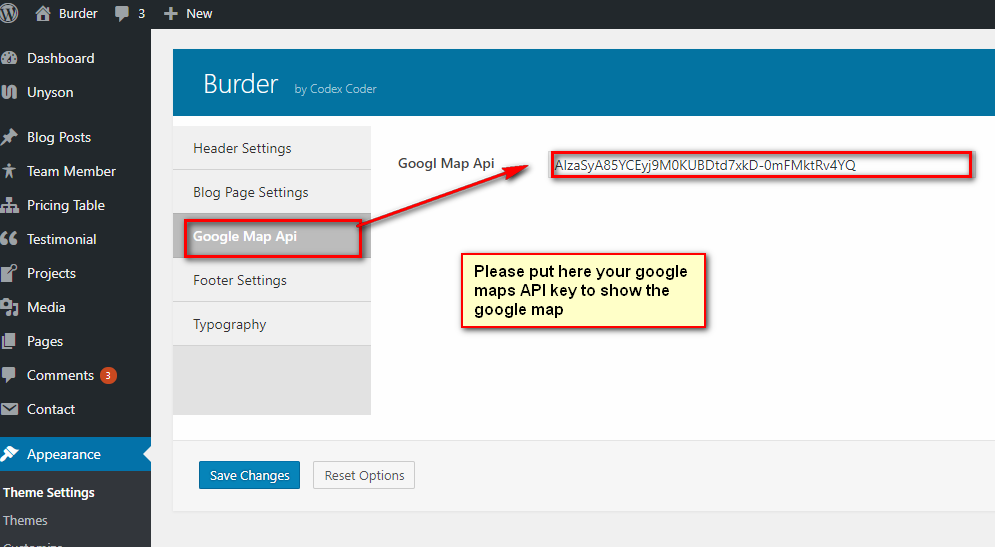Select Google Map Api tab

[x=272, y=236]
